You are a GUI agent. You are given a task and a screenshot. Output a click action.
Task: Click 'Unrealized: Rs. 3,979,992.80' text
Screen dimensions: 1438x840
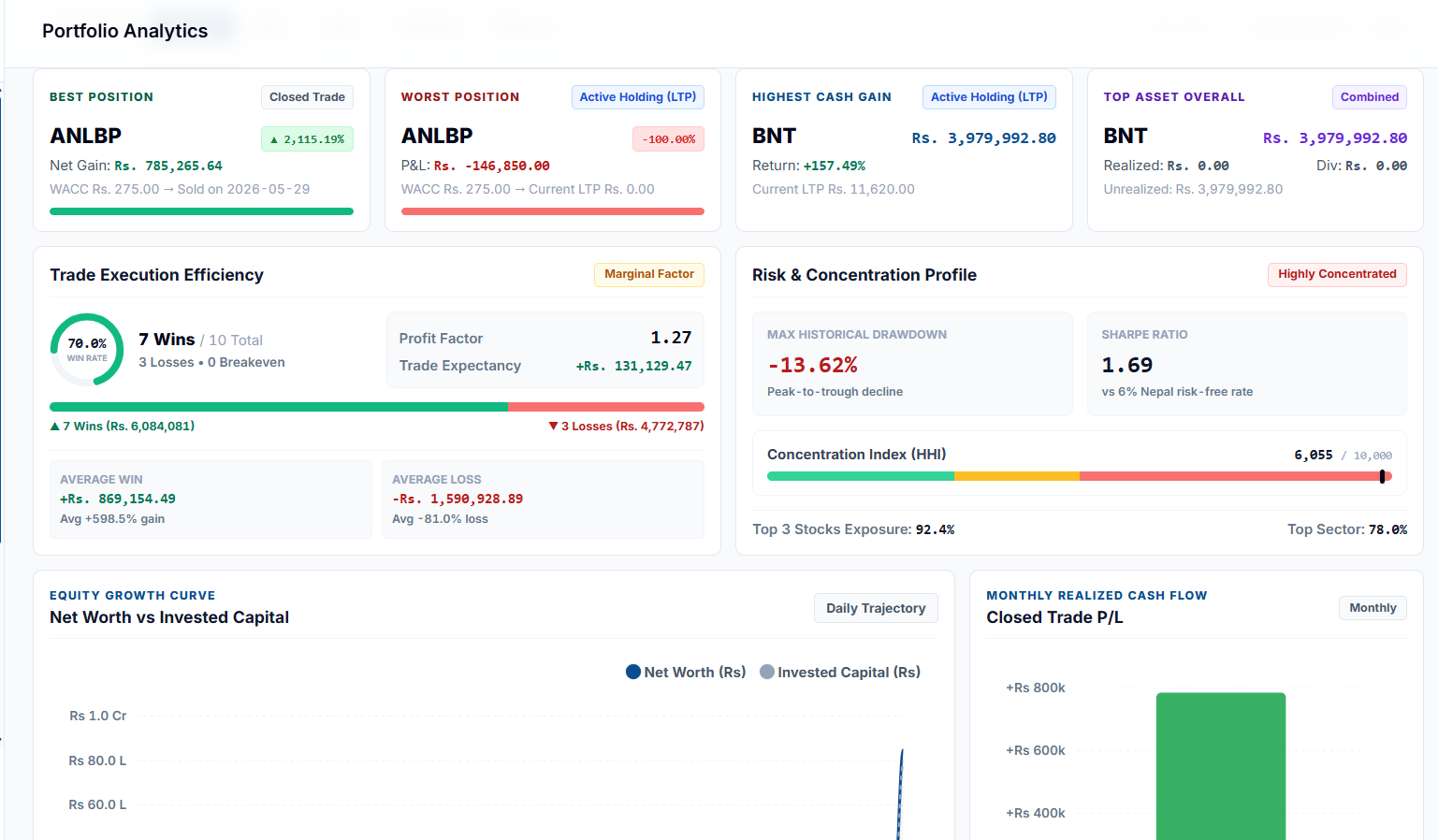tap(1193, 189)
